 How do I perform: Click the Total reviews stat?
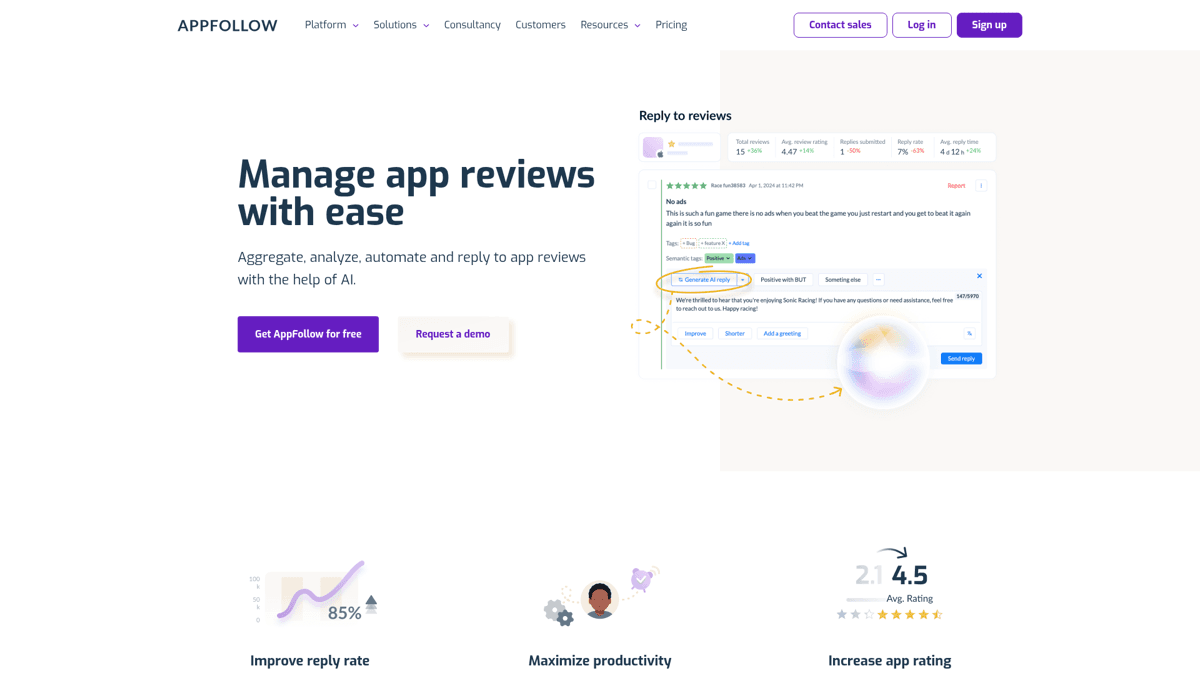753,147
